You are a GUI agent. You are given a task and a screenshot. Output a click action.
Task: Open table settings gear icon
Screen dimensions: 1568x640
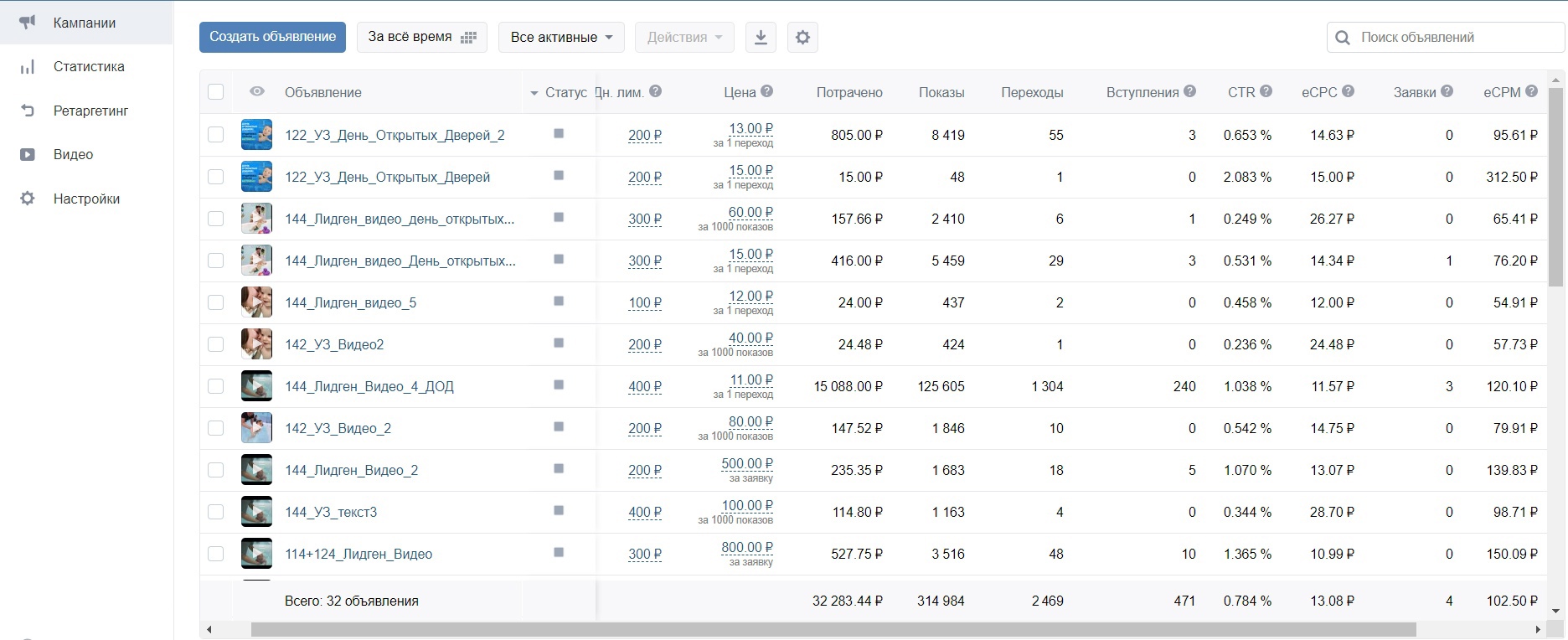[x=802, y=38]
